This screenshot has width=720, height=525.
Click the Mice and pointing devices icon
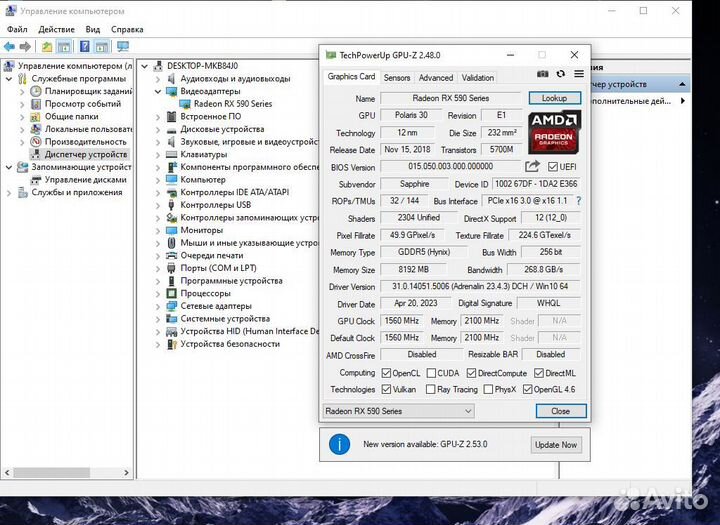click(171, 243)
